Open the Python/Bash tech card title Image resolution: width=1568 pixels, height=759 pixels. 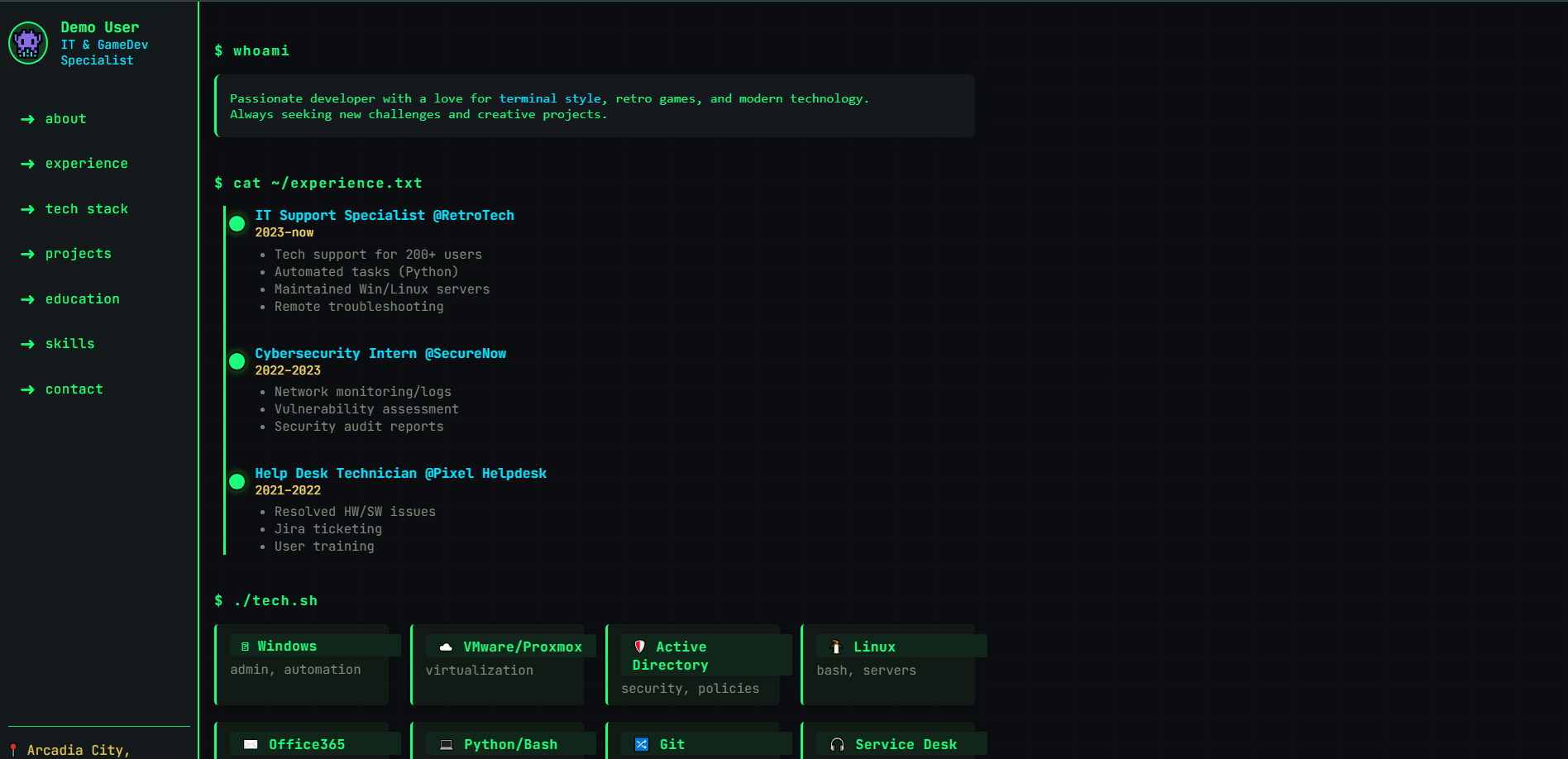tap(510, 744)
